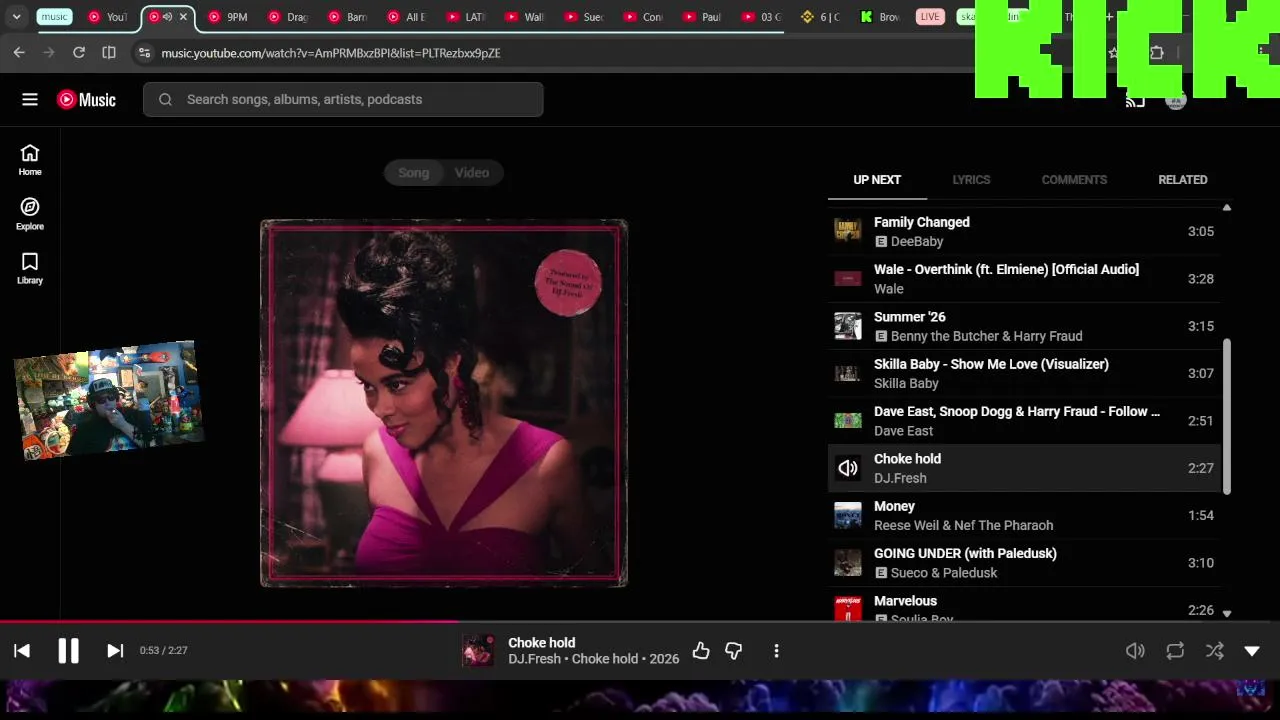The width and height of the screenshot is (1280, 720).
Task: Click the browser address bar URL
Action: [331, 53]
